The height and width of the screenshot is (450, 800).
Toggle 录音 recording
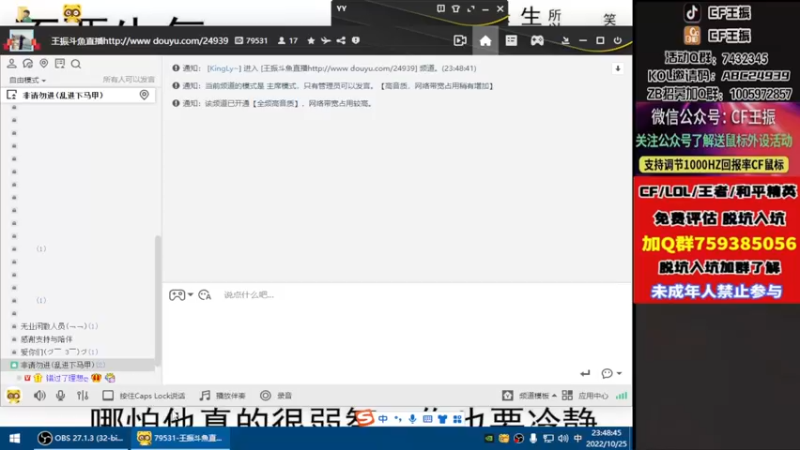pyautogui.click(x=276, y=395)
